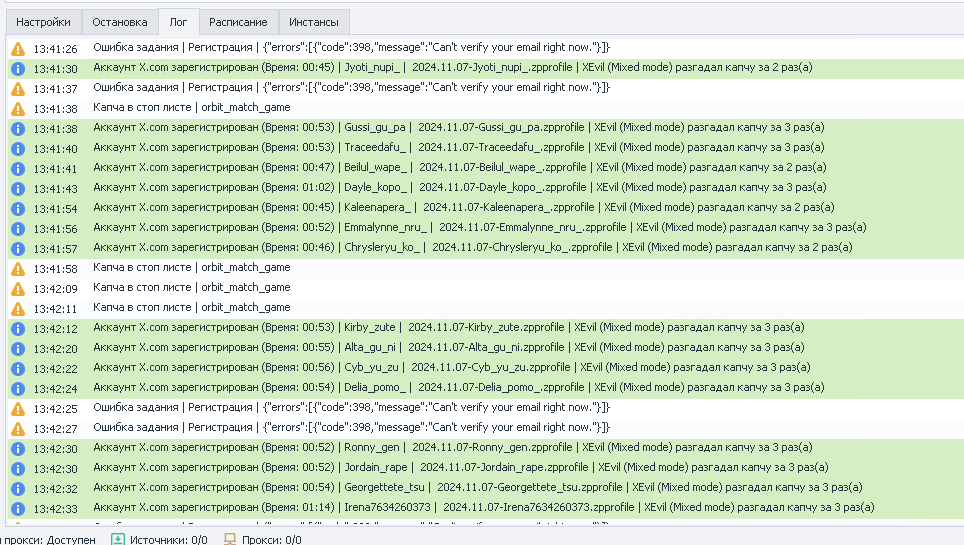The image size is (964, 545).
Task: Click info icon for Alta_gu_ni row
Action: 18,349
